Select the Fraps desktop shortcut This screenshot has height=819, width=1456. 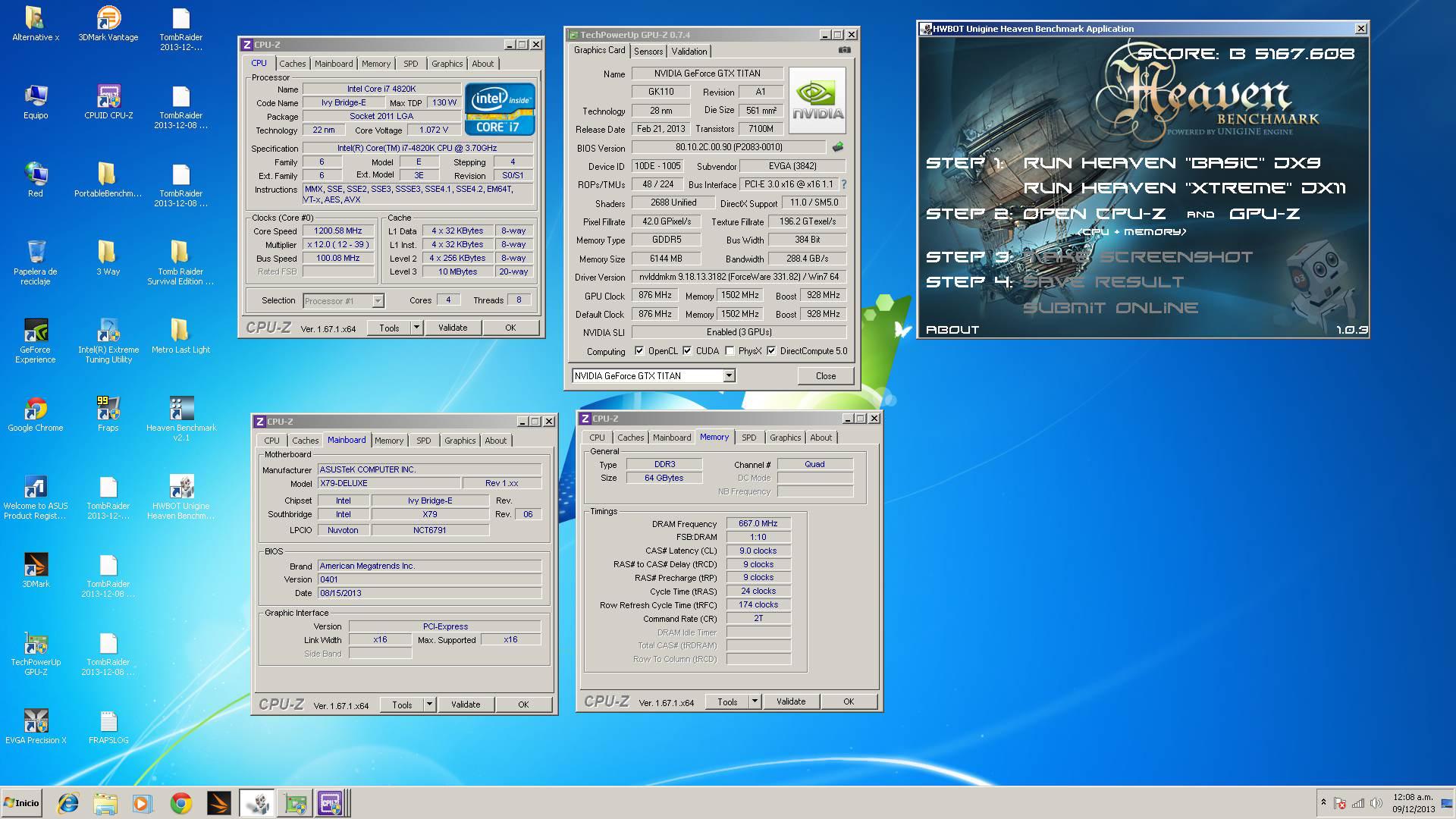108,414
